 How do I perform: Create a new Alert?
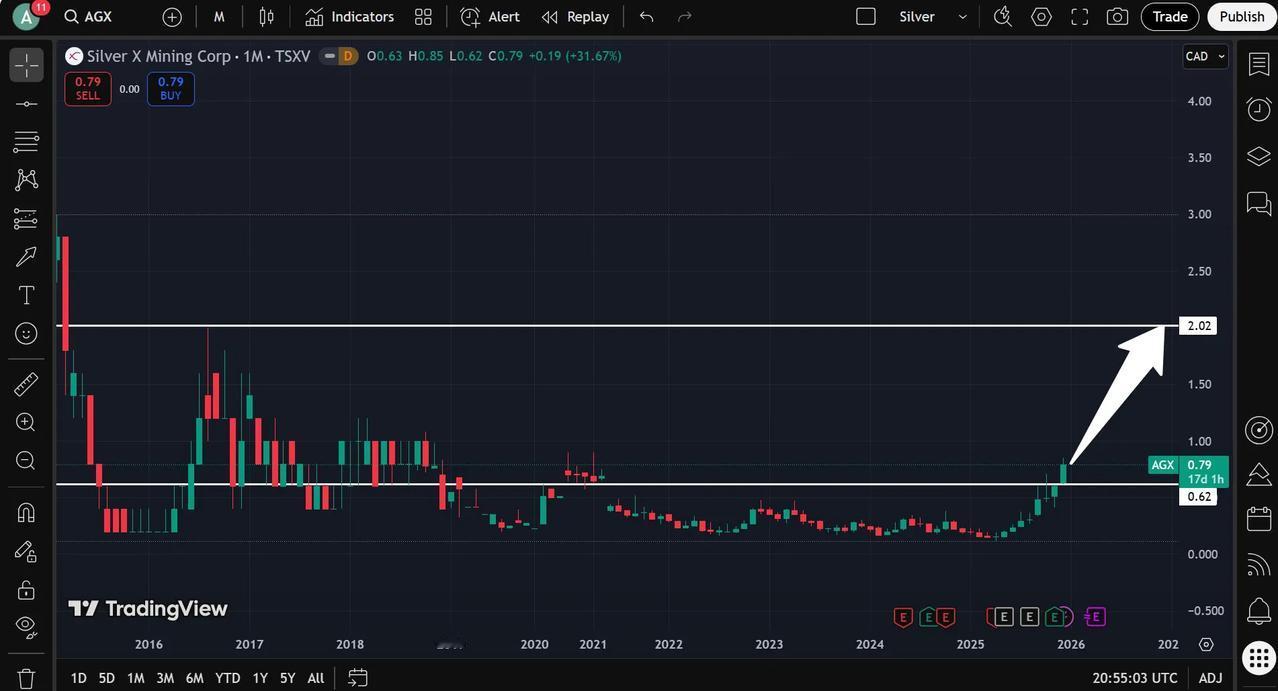point(490,17)
